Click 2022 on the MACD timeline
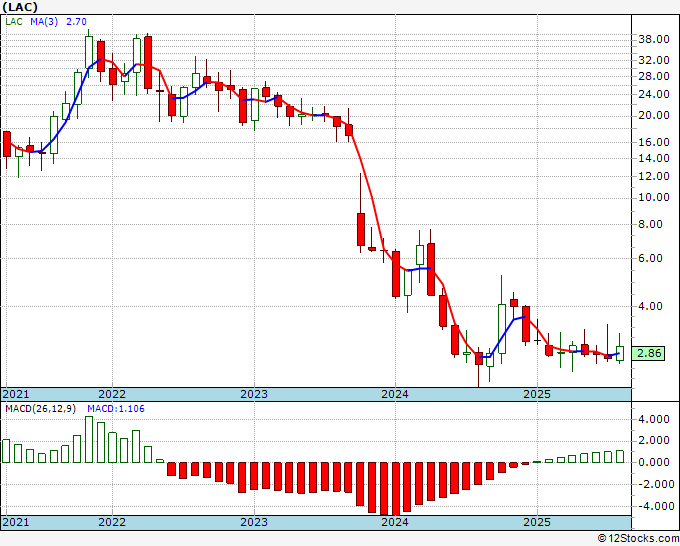The height and width of the screenshot is (546, 680). point(112,522)
